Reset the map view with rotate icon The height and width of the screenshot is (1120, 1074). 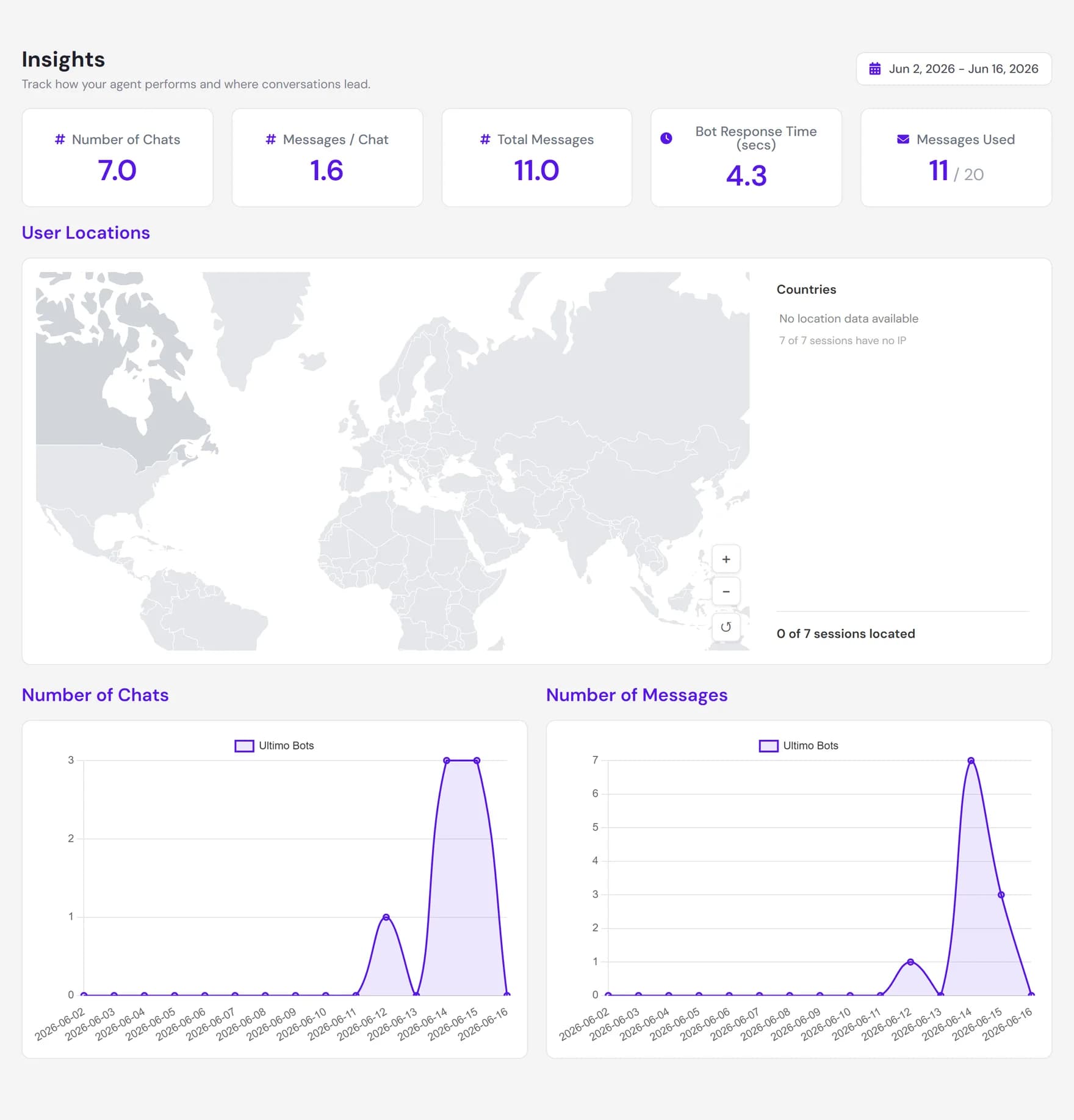(726, 627)
